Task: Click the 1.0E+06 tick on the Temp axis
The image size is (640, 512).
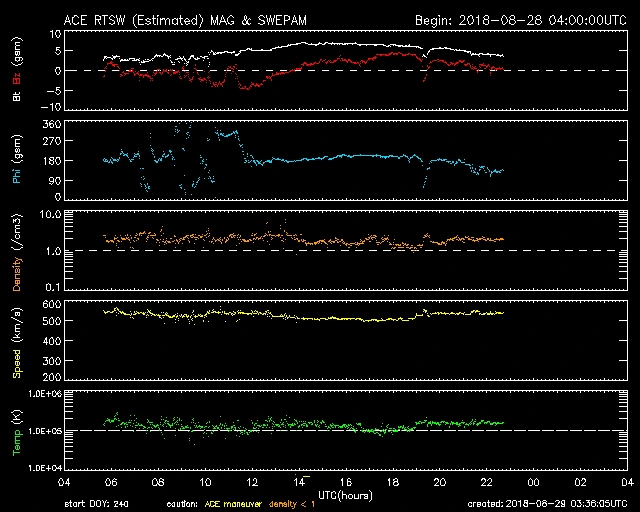Action: pos(45,394)
